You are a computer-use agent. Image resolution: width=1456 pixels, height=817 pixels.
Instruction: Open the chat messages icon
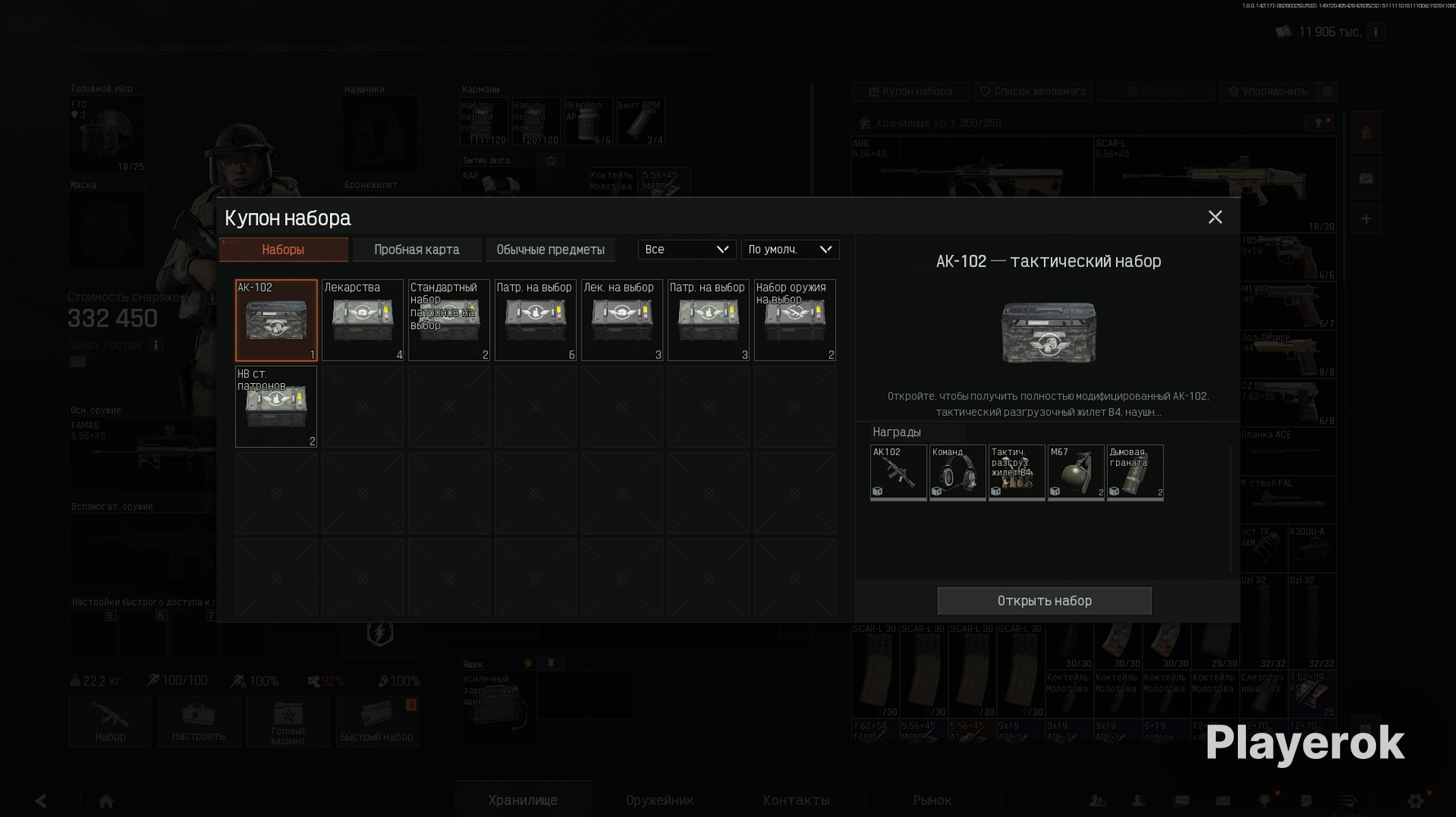pyautogui.click(x=1181, y=801)
